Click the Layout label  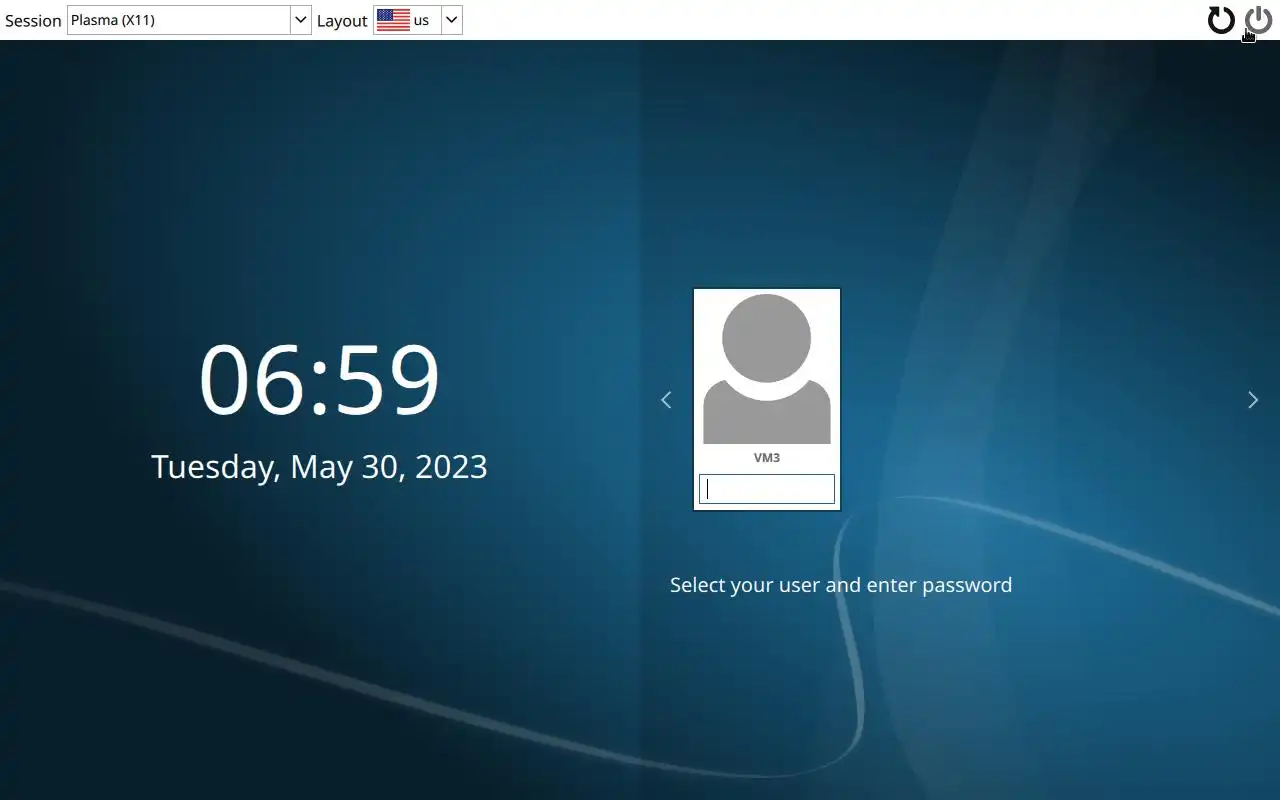coord(342,21)
